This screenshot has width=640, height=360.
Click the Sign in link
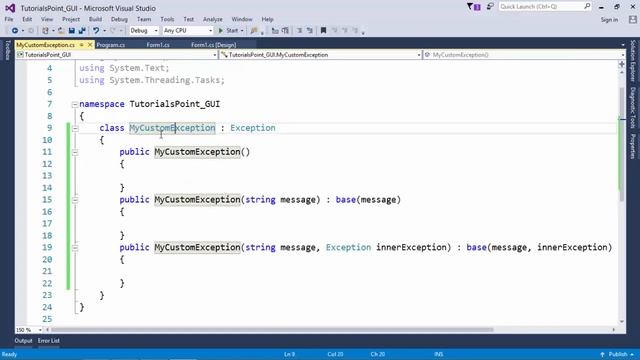pyautogui.click(x=609, y=20)
